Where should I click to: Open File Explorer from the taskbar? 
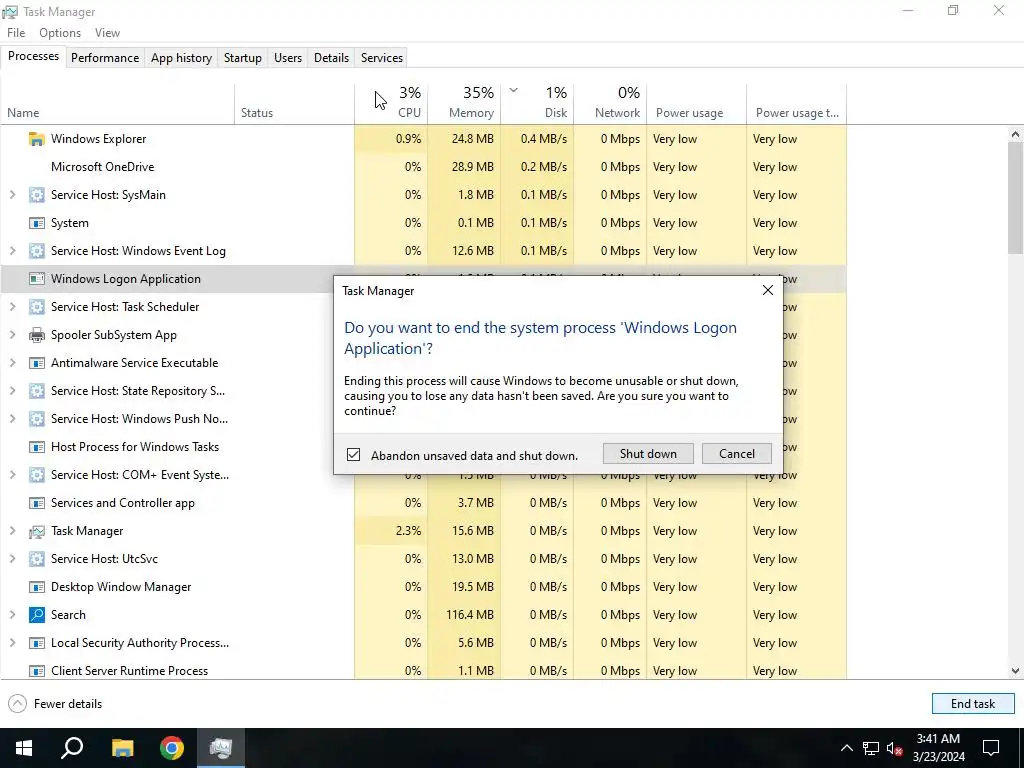click(122, 748)
